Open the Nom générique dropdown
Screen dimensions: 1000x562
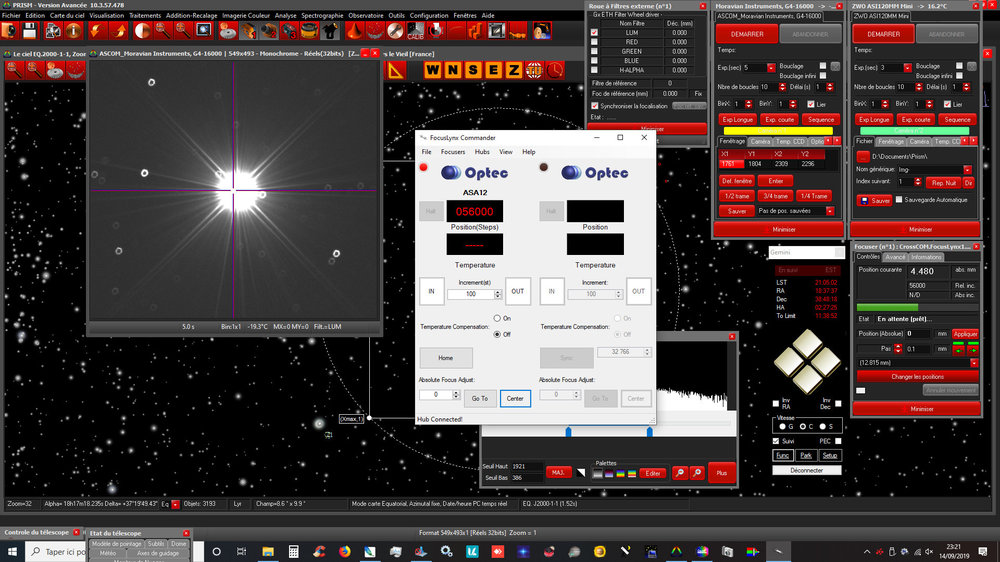[967, 170]
